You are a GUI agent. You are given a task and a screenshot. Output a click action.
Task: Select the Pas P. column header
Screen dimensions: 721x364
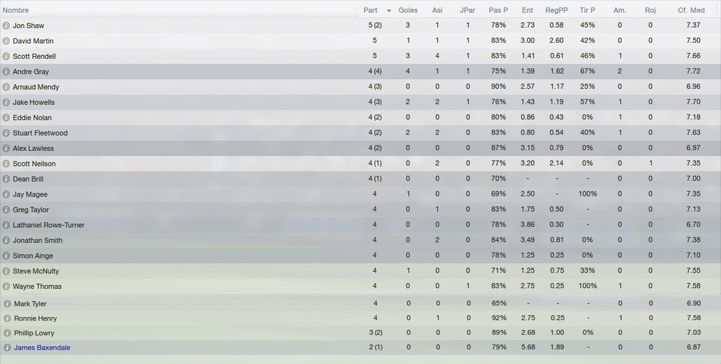coord(498,10)
